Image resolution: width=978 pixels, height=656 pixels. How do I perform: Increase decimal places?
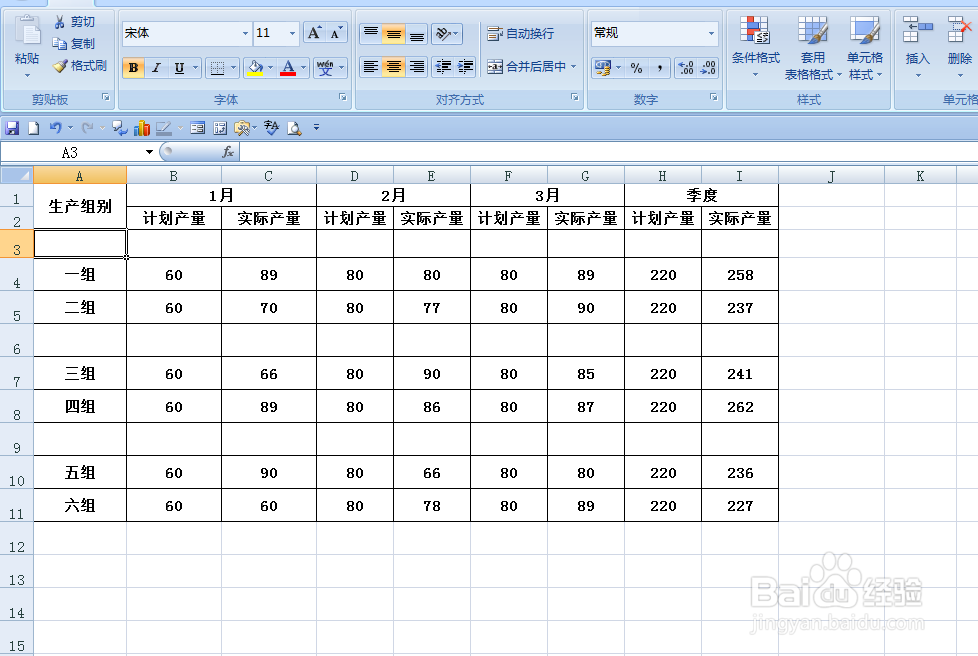685,68
